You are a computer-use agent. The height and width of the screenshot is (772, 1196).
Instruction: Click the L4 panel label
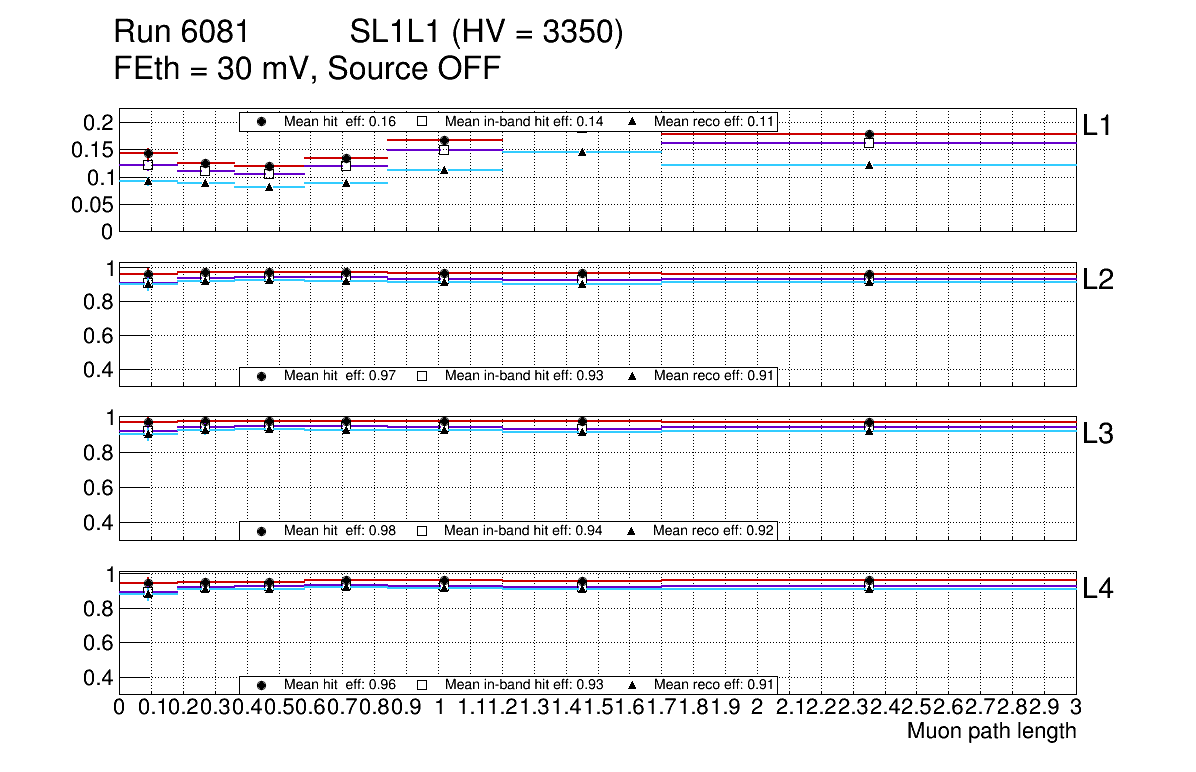point(1098,589)
